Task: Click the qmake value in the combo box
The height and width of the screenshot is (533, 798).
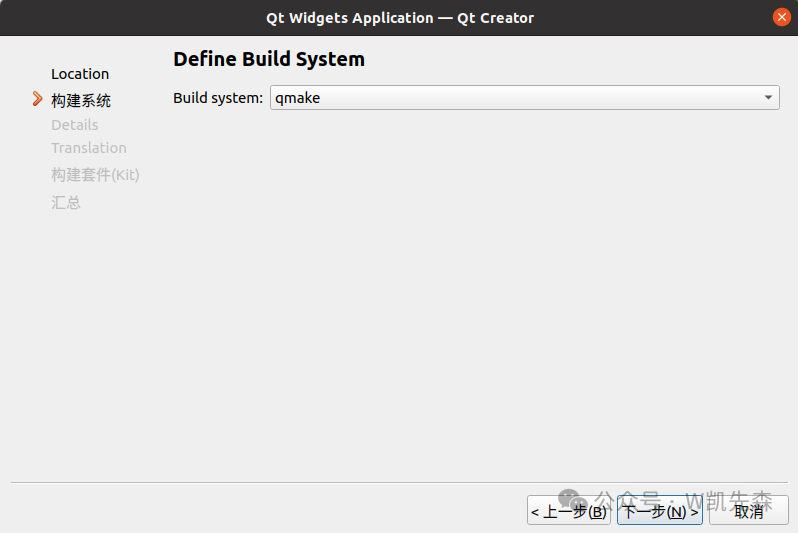Action: tap(297, 98)
